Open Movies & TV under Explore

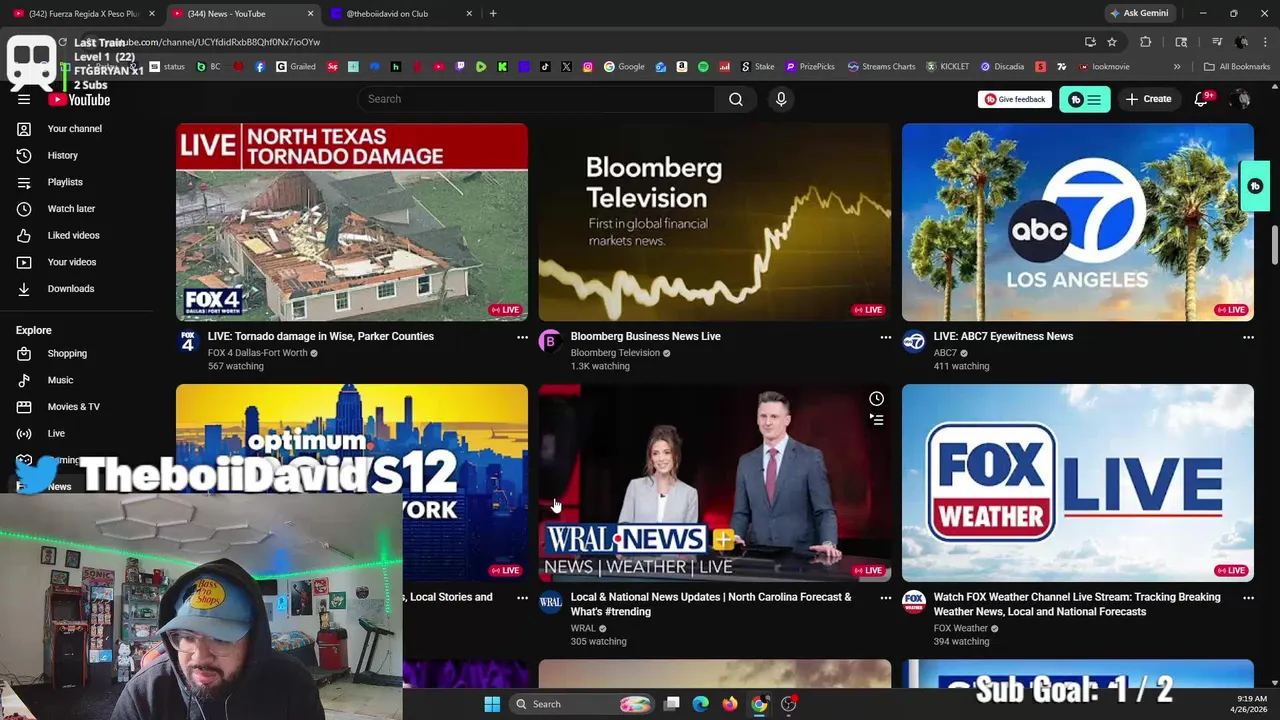[76, 407]
